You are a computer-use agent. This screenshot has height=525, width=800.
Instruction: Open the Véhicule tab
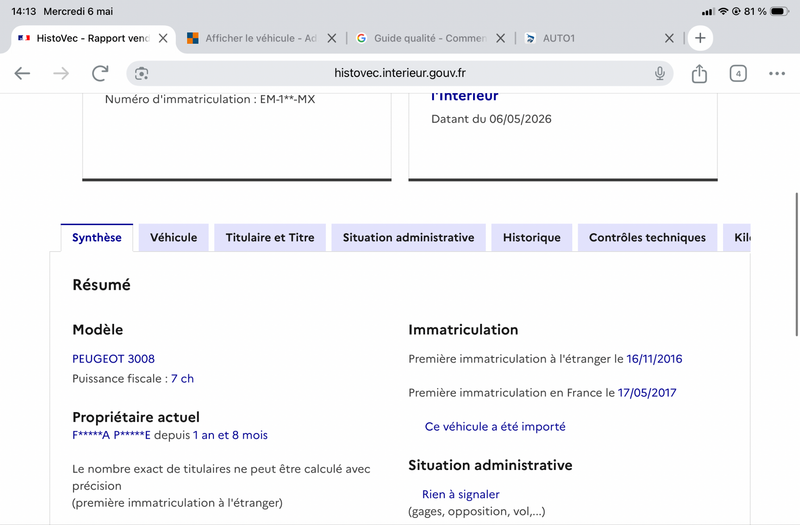tap(173, 238)
